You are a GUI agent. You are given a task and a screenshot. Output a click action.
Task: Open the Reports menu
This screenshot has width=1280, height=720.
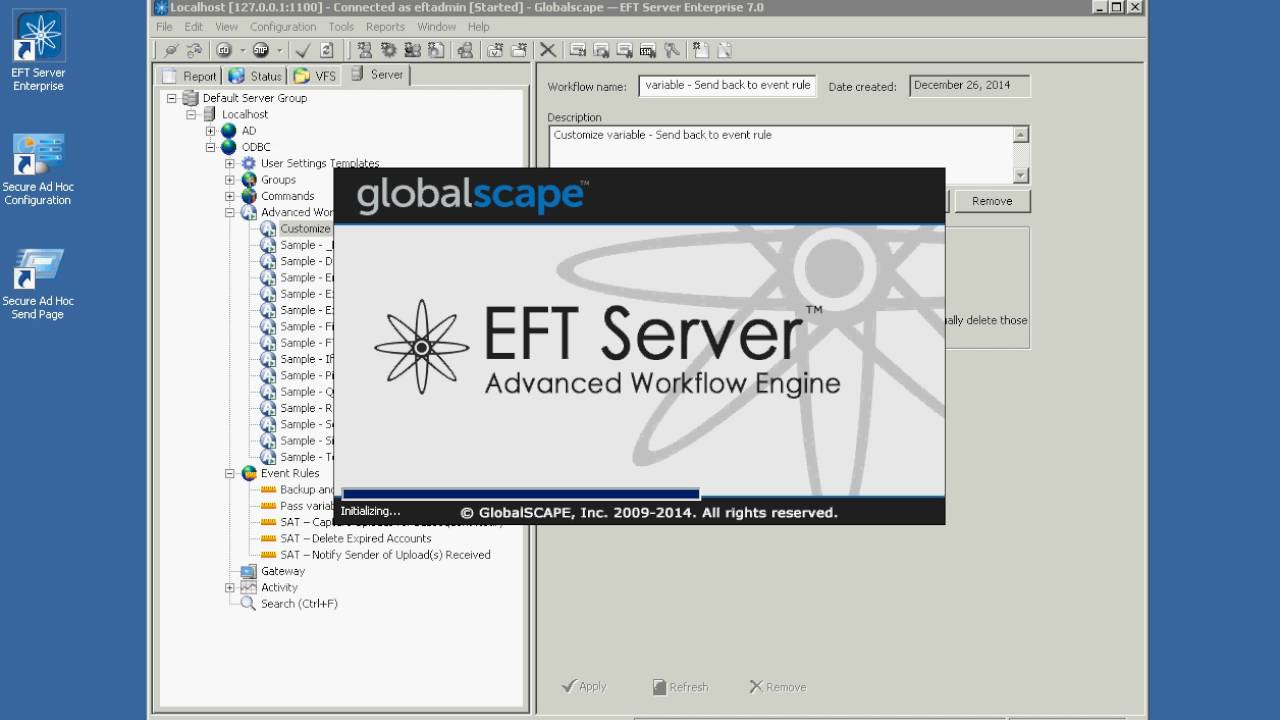[x=385, y=27]
